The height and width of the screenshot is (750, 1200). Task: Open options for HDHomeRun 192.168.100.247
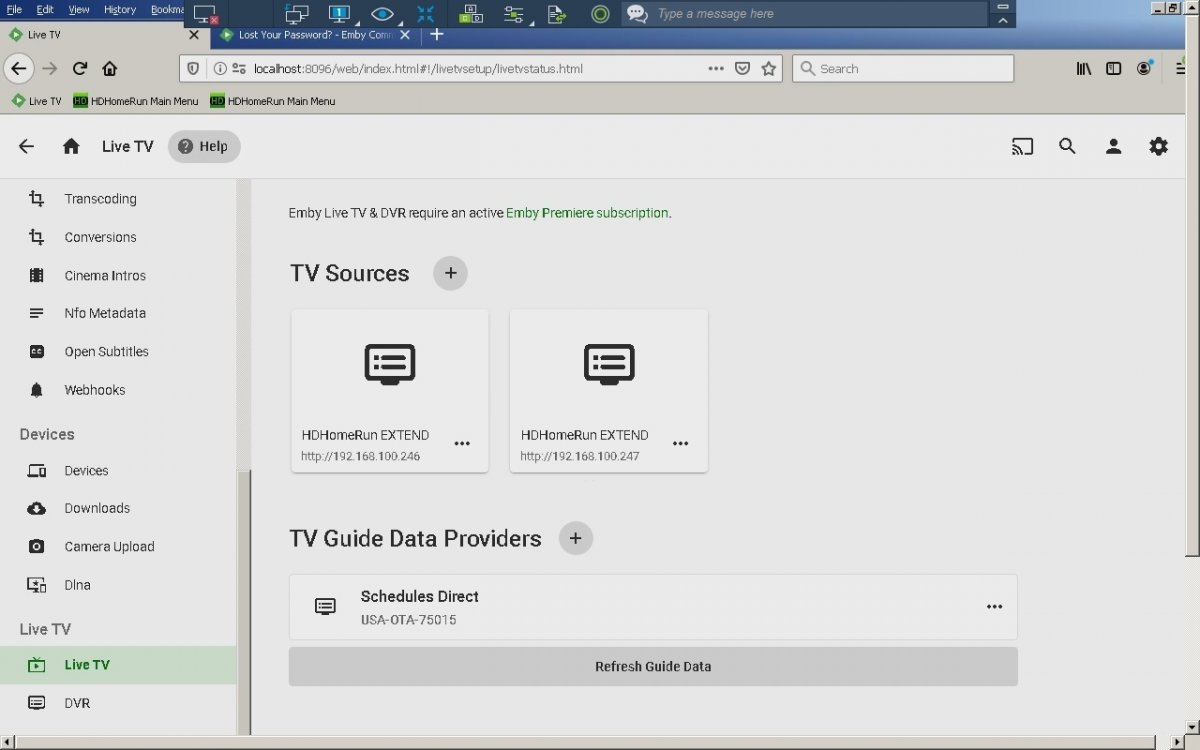tap(681, 443)
